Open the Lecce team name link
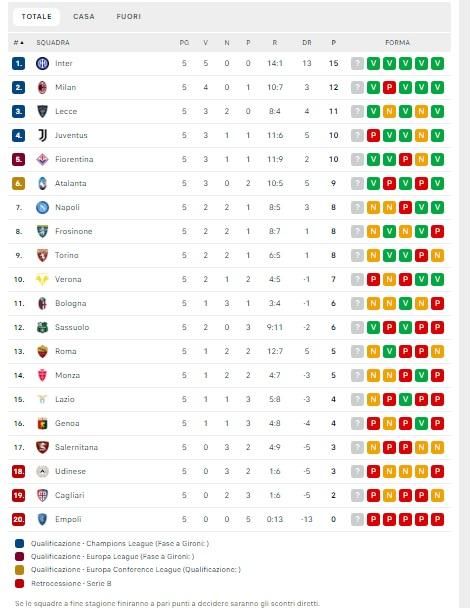This screenshot has width=470, height=608. (66, 111)
